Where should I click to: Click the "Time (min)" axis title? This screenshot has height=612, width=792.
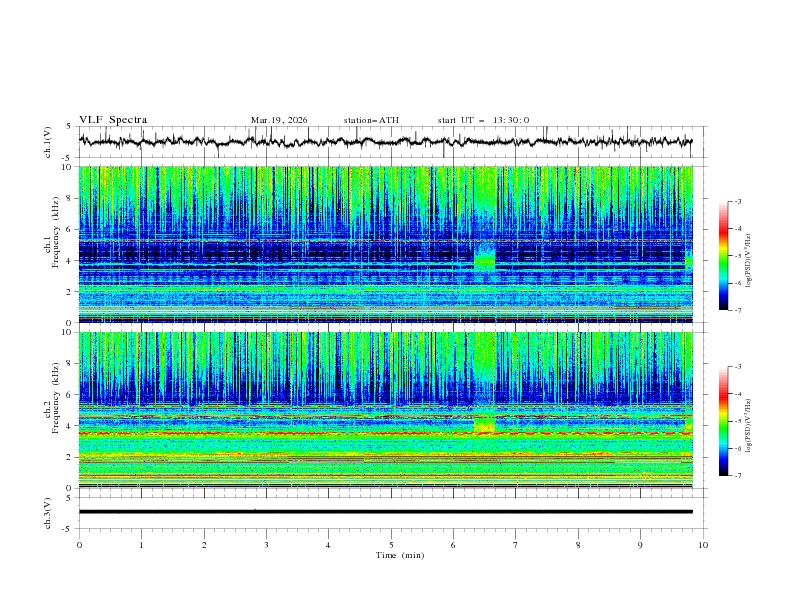(x=400, y=555)
